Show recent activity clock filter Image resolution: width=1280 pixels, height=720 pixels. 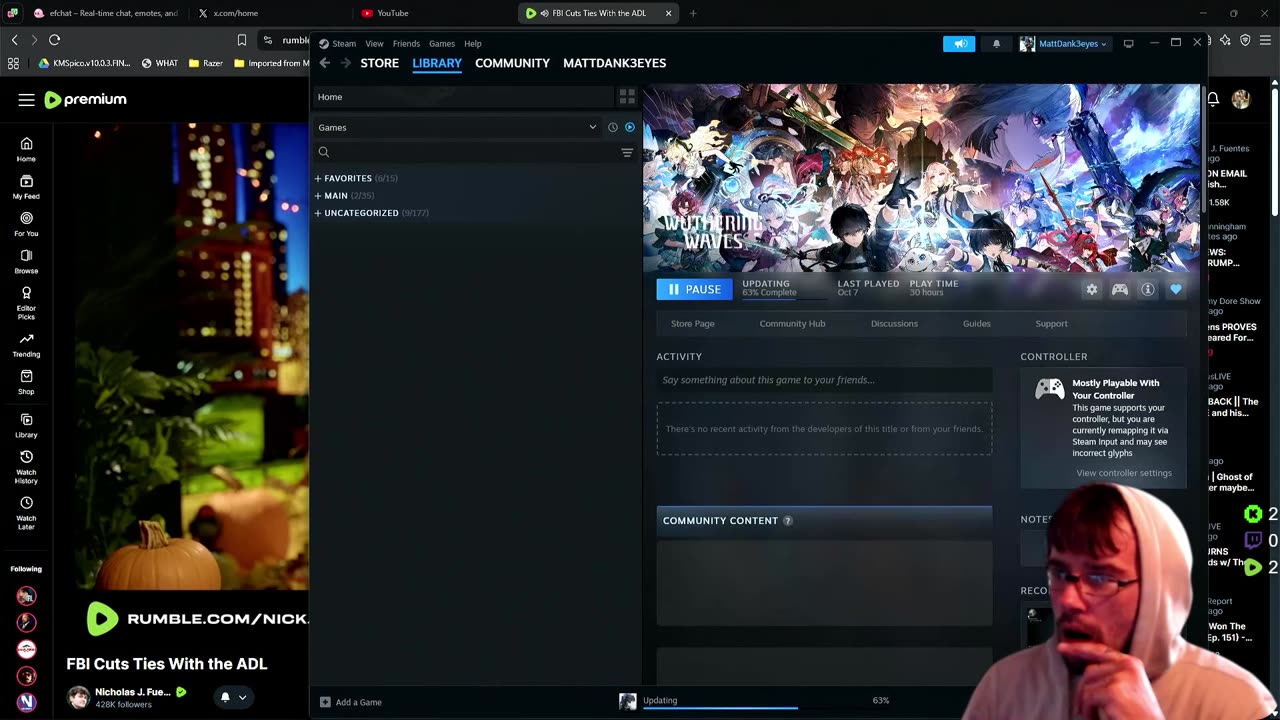(613, 127)
